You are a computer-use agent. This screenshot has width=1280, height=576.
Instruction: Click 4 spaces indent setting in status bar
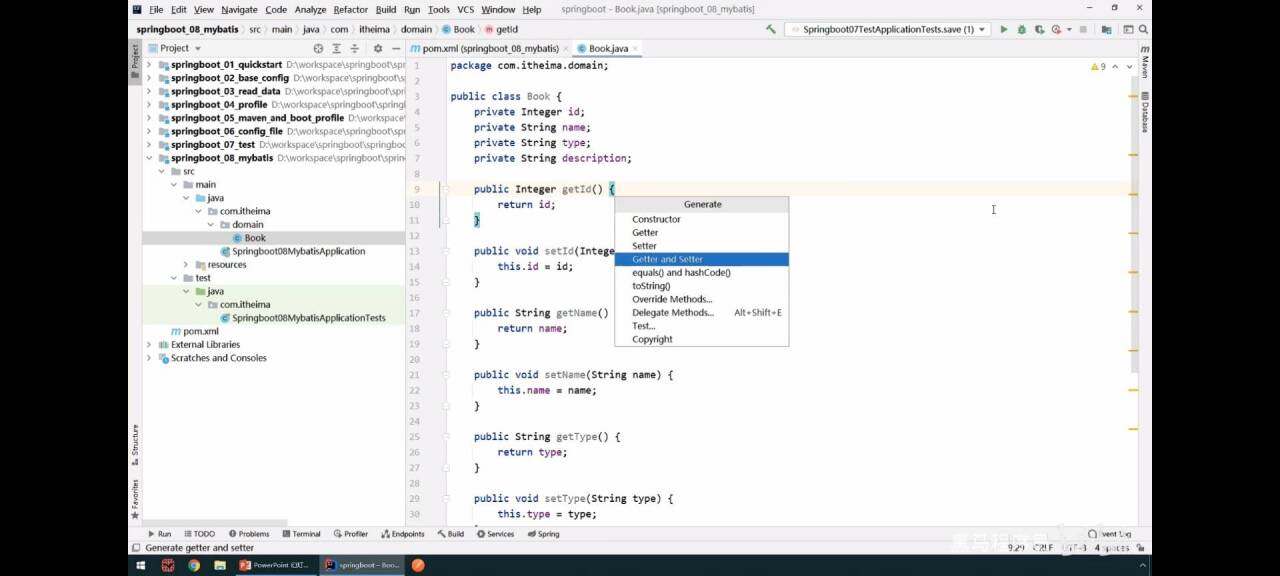[x=1111, y=548]
